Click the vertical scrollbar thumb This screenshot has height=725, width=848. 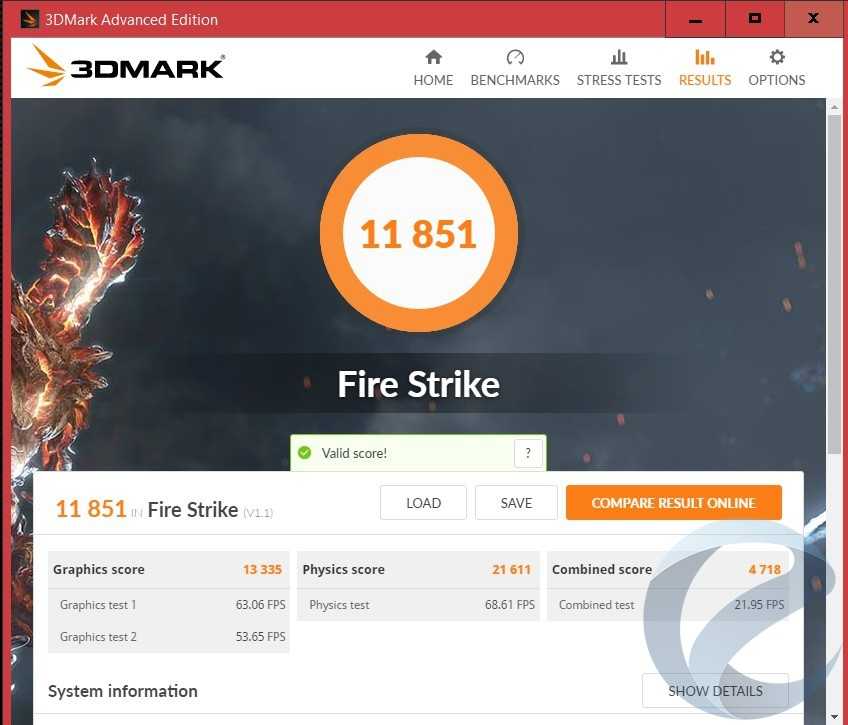pos(834,280)
